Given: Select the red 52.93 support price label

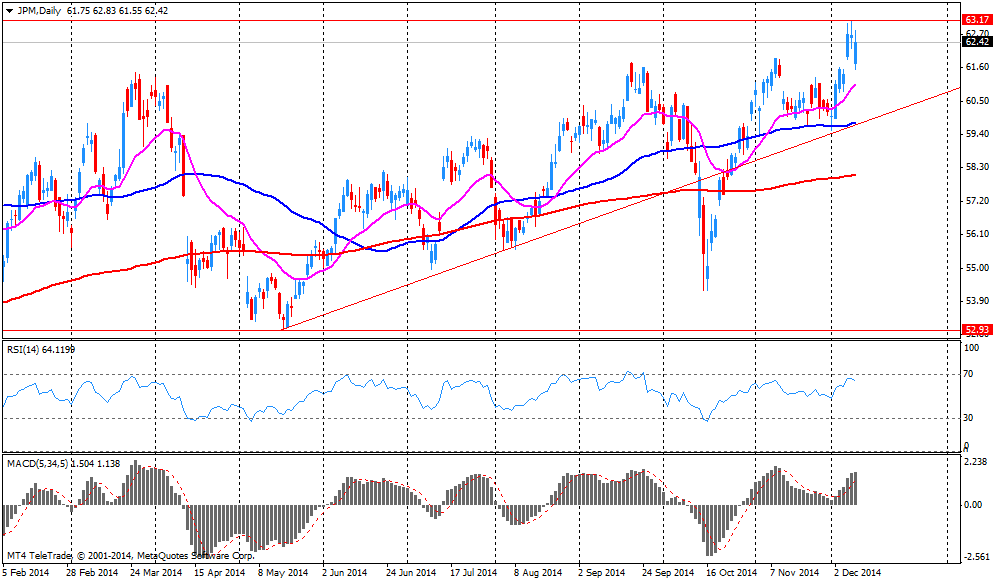Looking at the screenshot, I should (x=976, y=329).
